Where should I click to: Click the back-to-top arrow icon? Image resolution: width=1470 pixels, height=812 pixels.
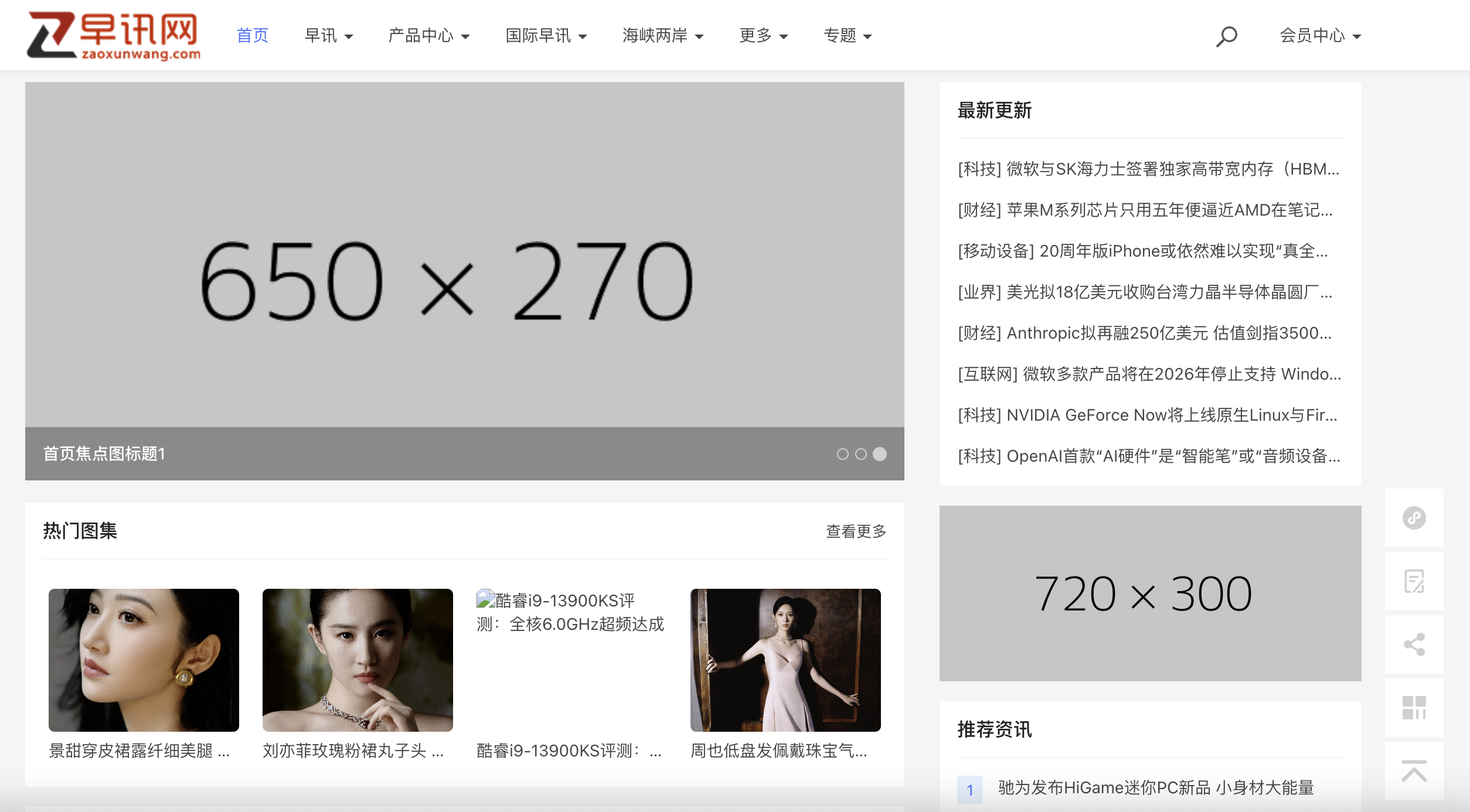coord(1414,771)
